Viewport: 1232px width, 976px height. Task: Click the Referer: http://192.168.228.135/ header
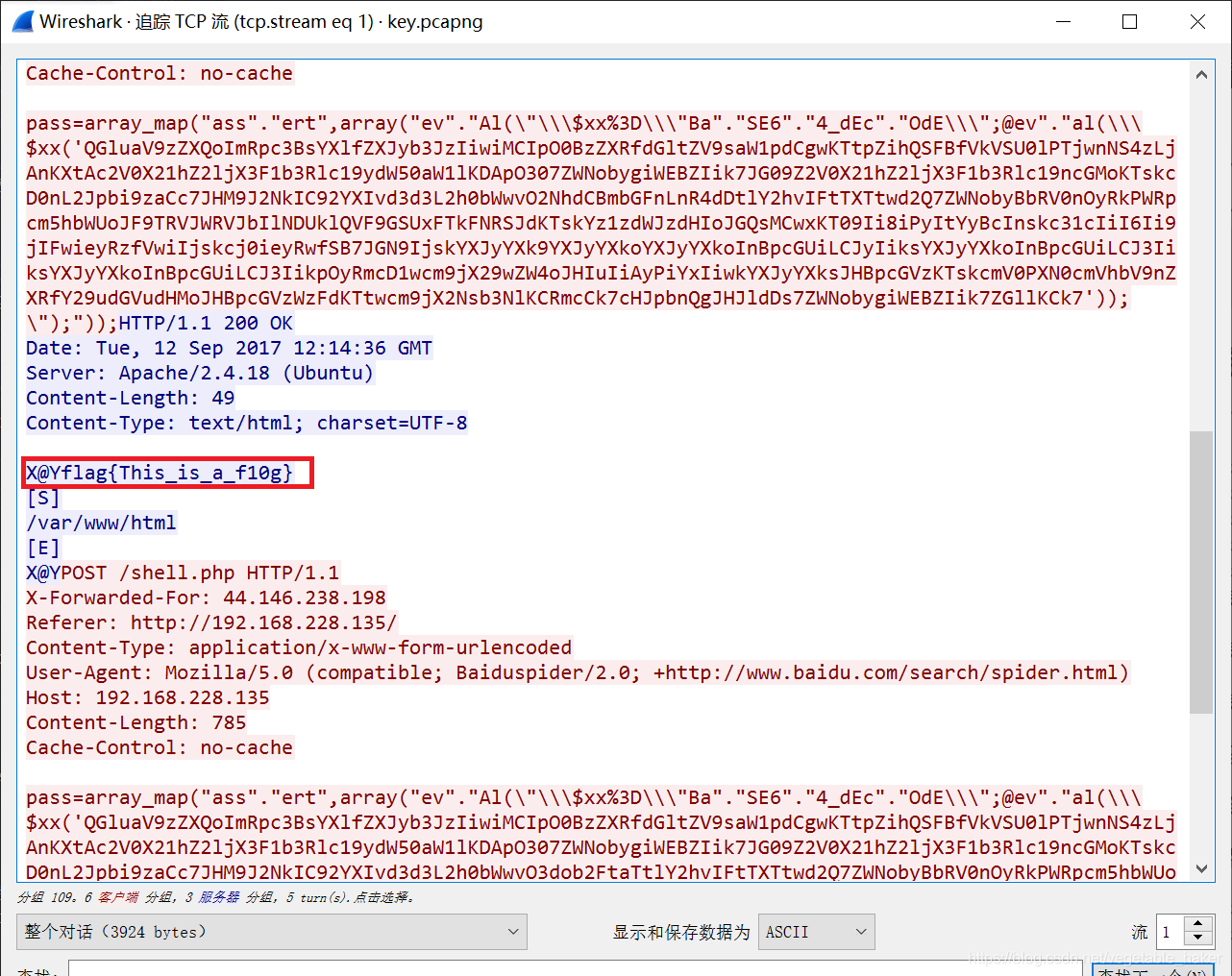click(x=211, y=622)
